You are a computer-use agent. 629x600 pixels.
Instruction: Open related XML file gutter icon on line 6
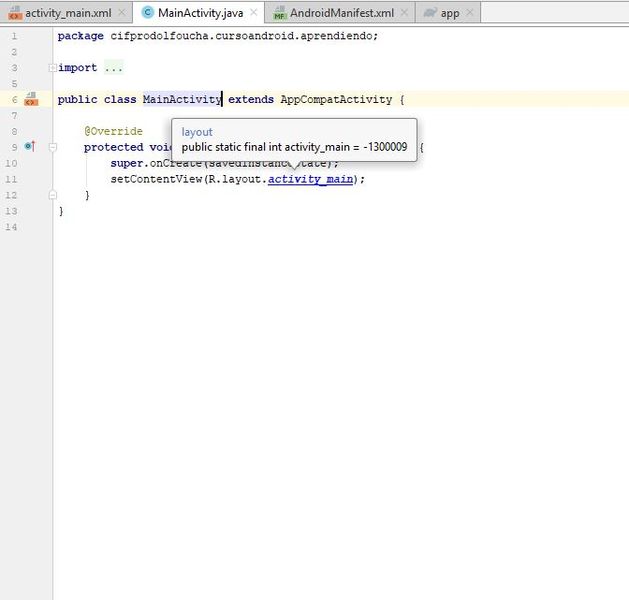click(31, 99)
